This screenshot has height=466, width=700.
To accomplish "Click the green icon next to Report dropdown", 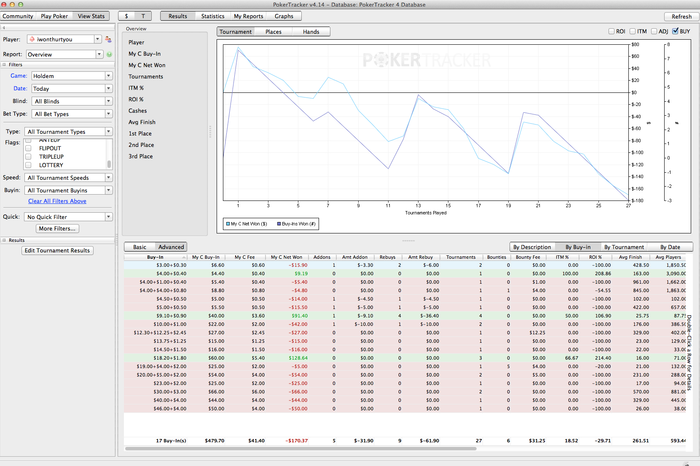I will [109, 54].
